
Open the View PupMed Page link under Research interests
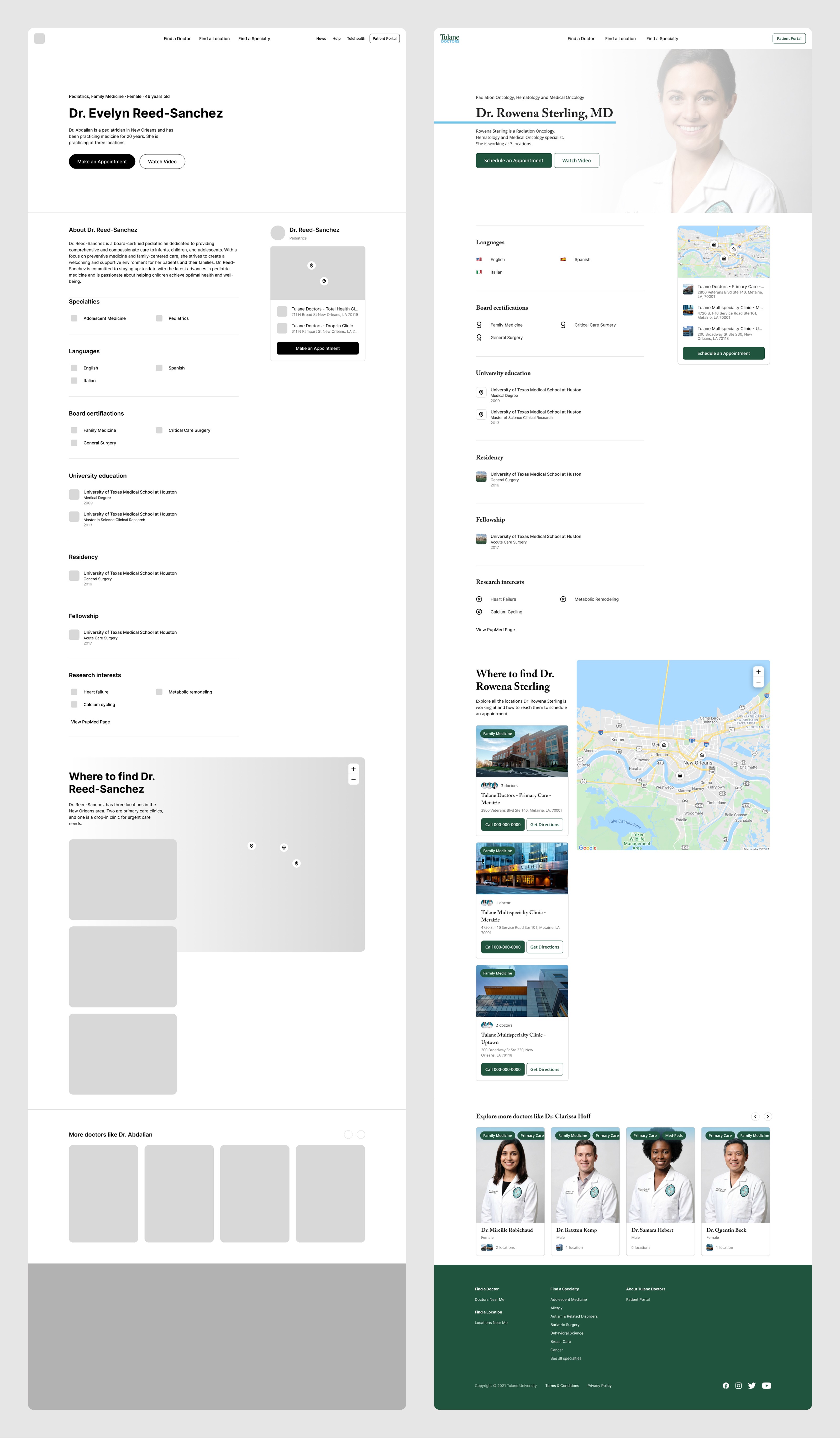point(495,630)
